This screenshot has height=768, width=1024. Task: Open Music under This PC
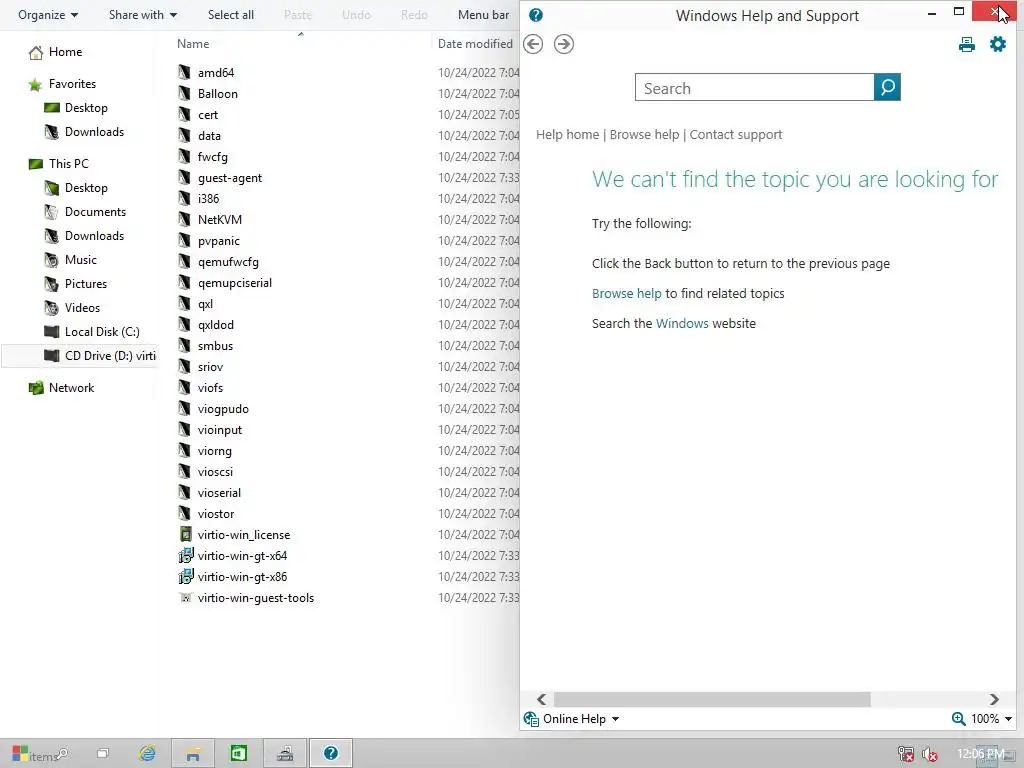pyautogui.click(x=80, y=260)
